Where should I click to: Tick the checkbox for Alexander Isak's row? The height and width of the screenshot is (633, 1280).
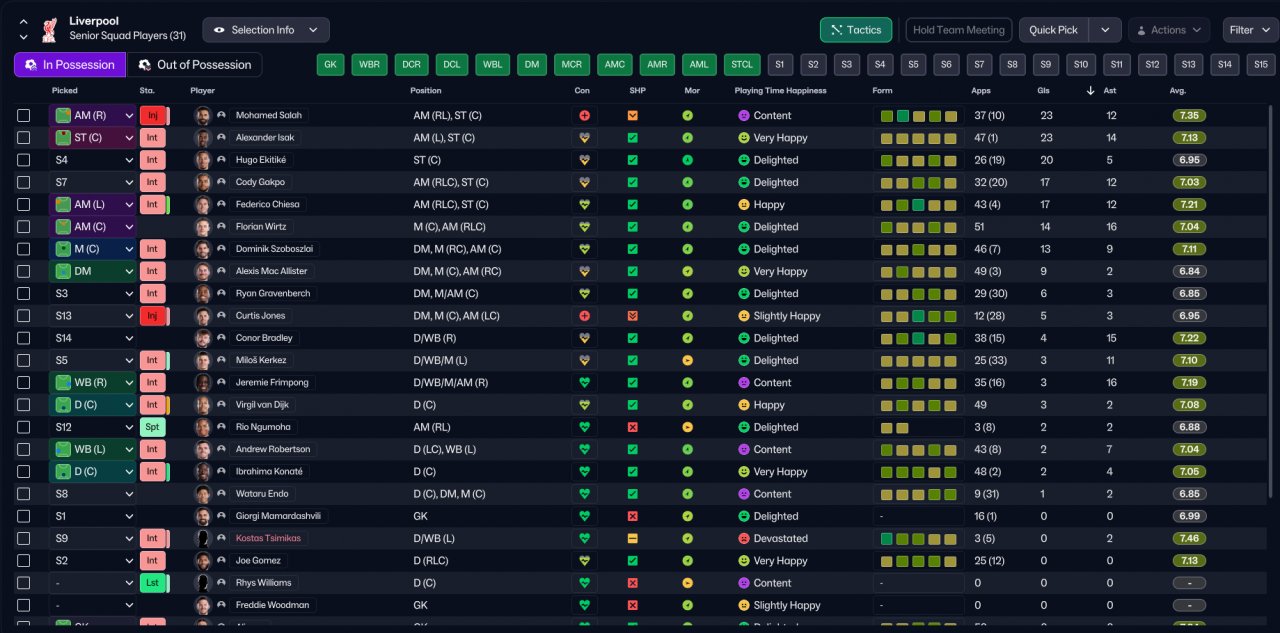pos(24,138)
